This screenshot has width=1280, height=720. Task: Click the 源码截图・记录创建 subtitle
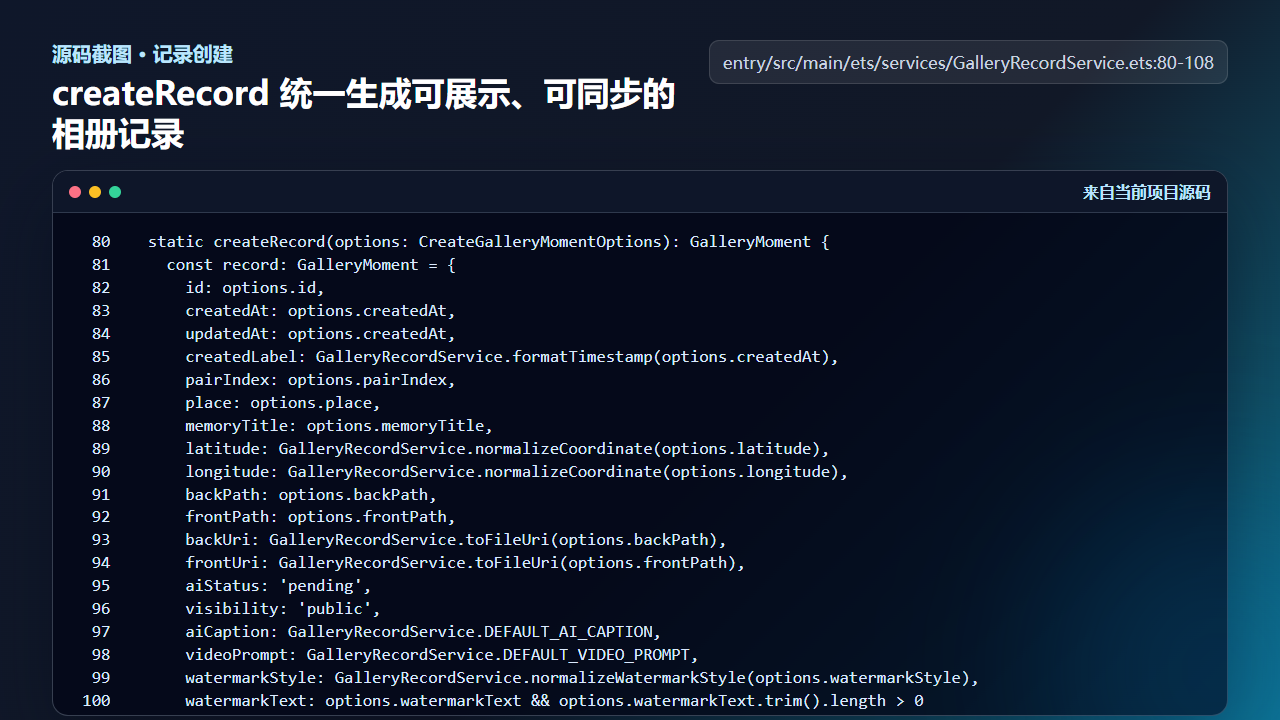(x=142, y=54)
